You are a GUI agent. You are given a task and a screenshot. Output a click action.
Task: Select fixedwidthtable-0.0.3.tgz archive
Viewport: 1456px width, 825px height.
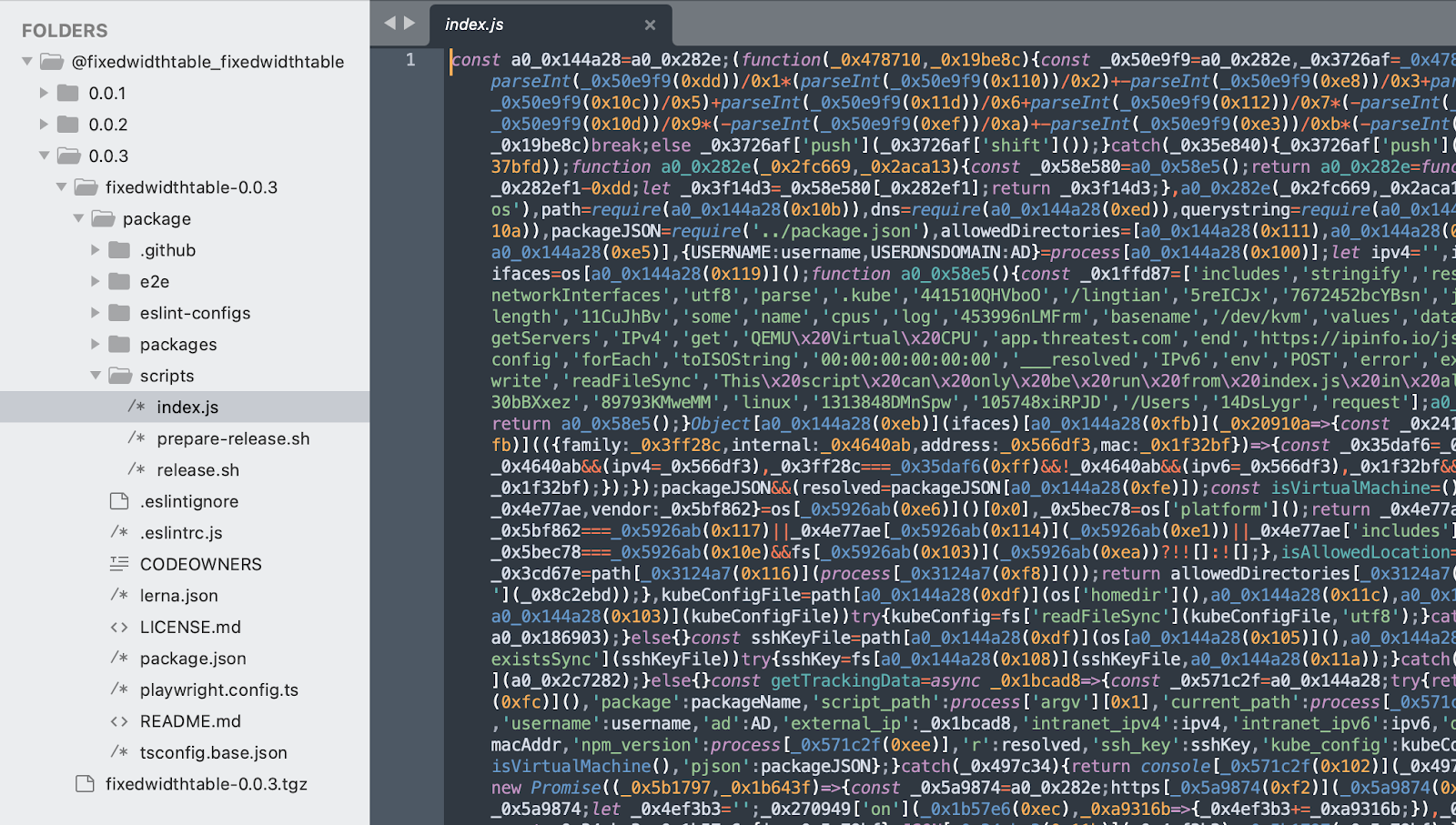pyautogui.click(x=207, y=784)
